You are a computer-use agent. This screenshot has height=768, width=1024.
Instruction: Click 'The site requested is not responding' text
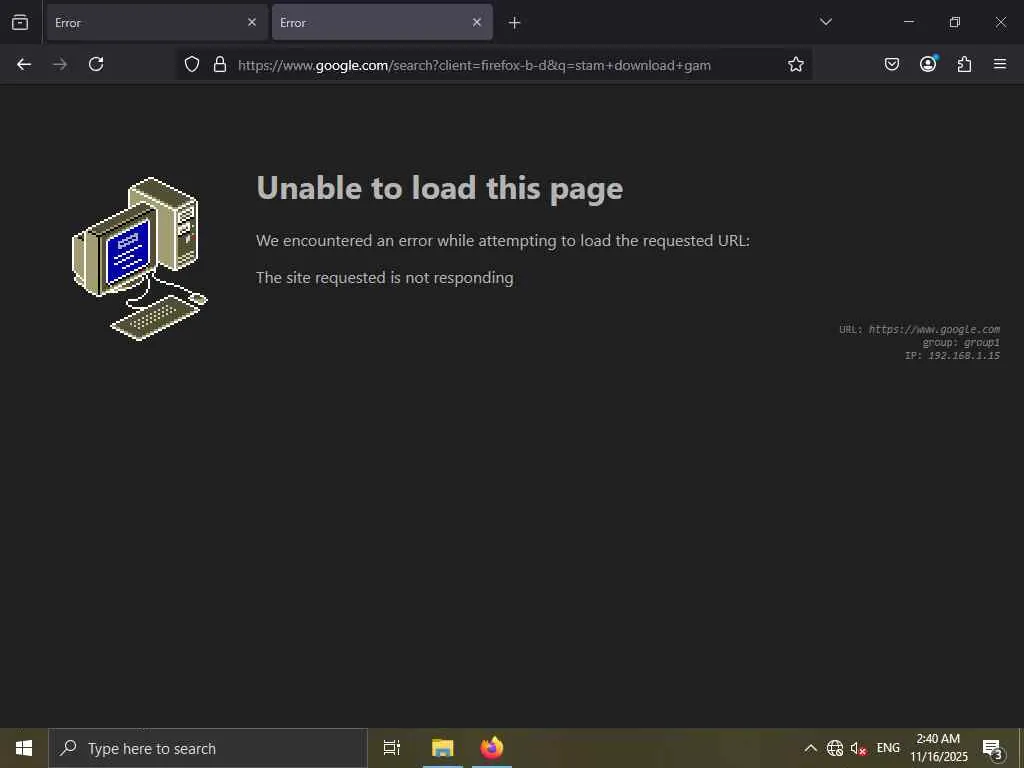point(385,278)
